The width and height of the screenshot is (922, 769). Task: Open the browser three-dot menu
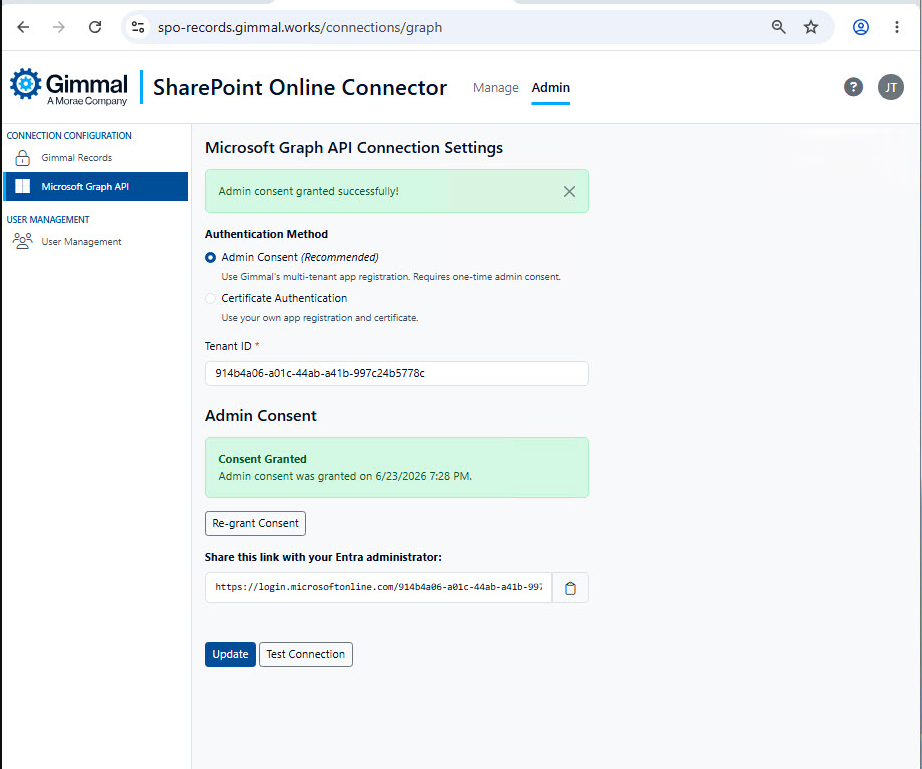pos(897,27)
